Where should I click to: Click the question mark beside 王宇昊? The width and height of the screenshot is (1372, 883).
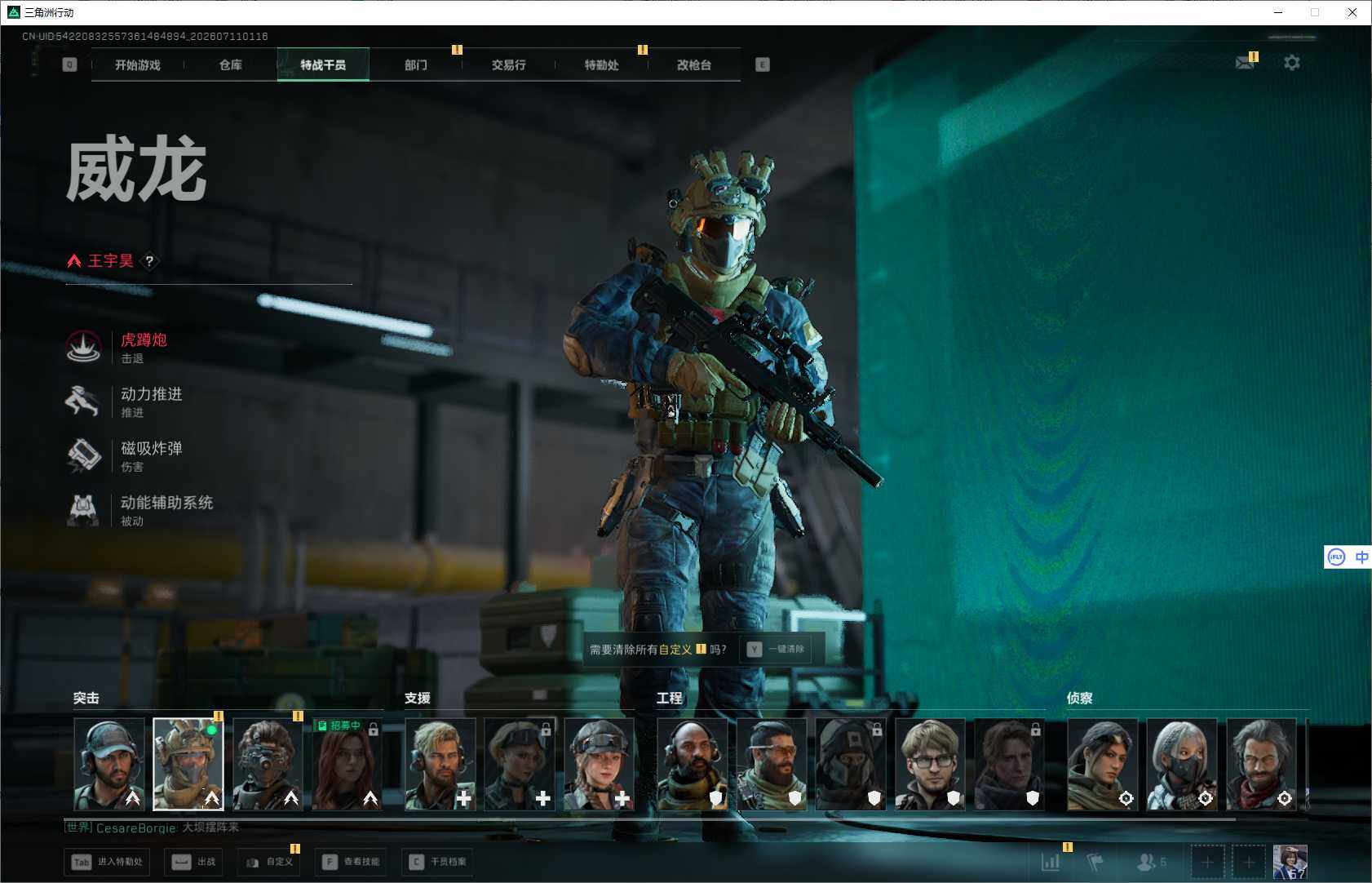[x=149, y=261]
